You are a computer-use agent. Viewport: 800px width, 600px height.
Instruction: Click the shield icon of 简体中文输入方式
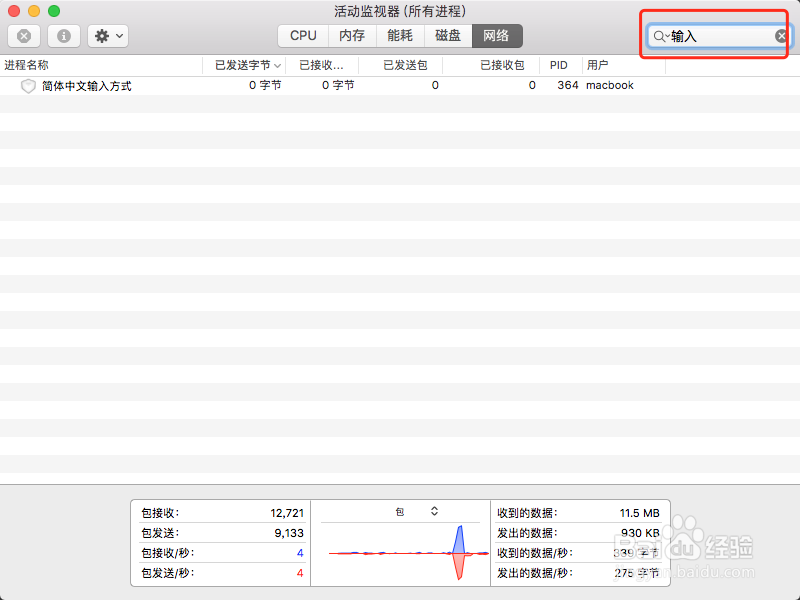pyautogui.click(x=28, y=86)
